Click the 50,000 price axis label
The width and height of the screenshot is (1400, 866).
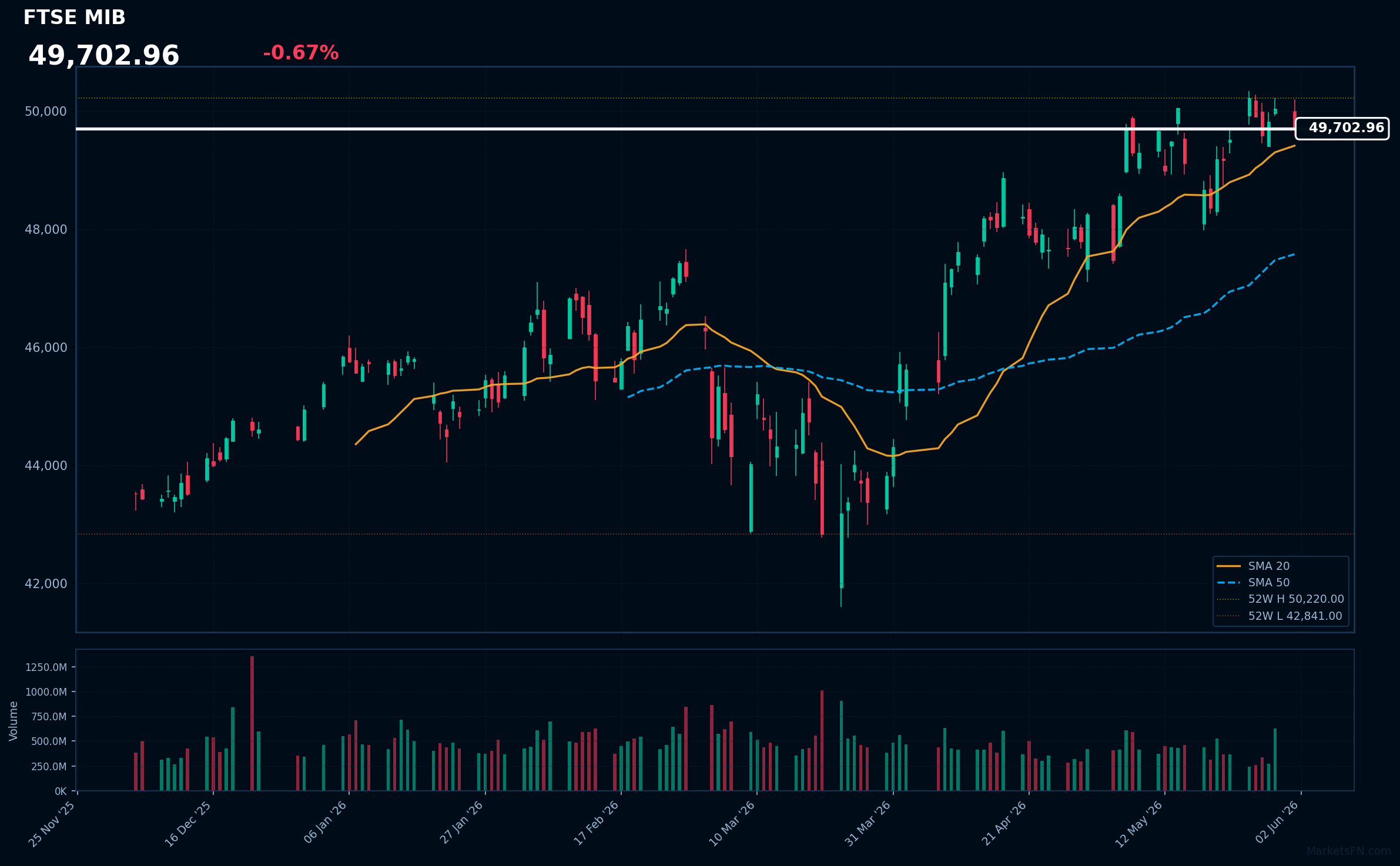46,111
